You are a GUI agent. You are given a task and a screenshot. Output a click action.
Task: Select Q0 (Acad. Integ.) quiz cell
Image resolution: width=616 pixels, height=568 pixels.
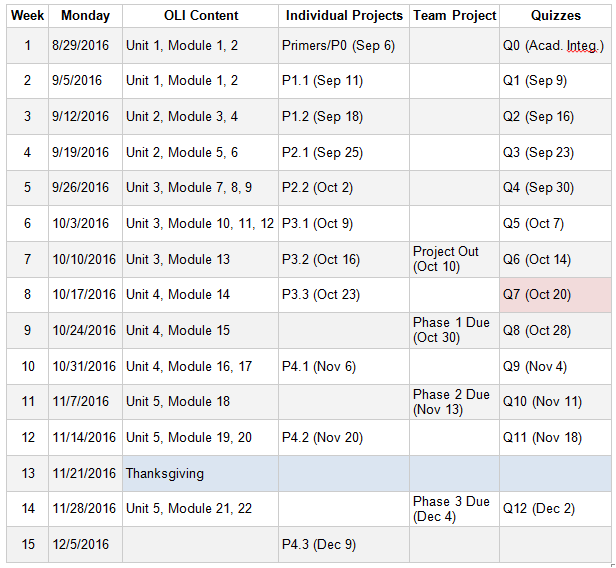[x=555, y=46]
